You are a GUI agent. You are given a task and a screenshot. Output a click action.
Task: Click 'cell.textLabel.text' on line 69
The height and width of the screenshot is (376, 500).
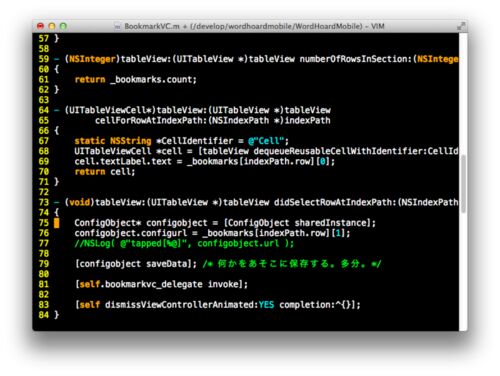coord(123,162)
